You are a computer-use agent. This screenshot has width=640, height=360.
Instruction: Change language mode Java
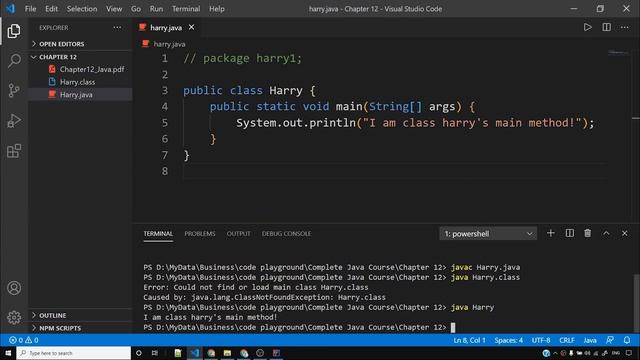click(590, 340)
